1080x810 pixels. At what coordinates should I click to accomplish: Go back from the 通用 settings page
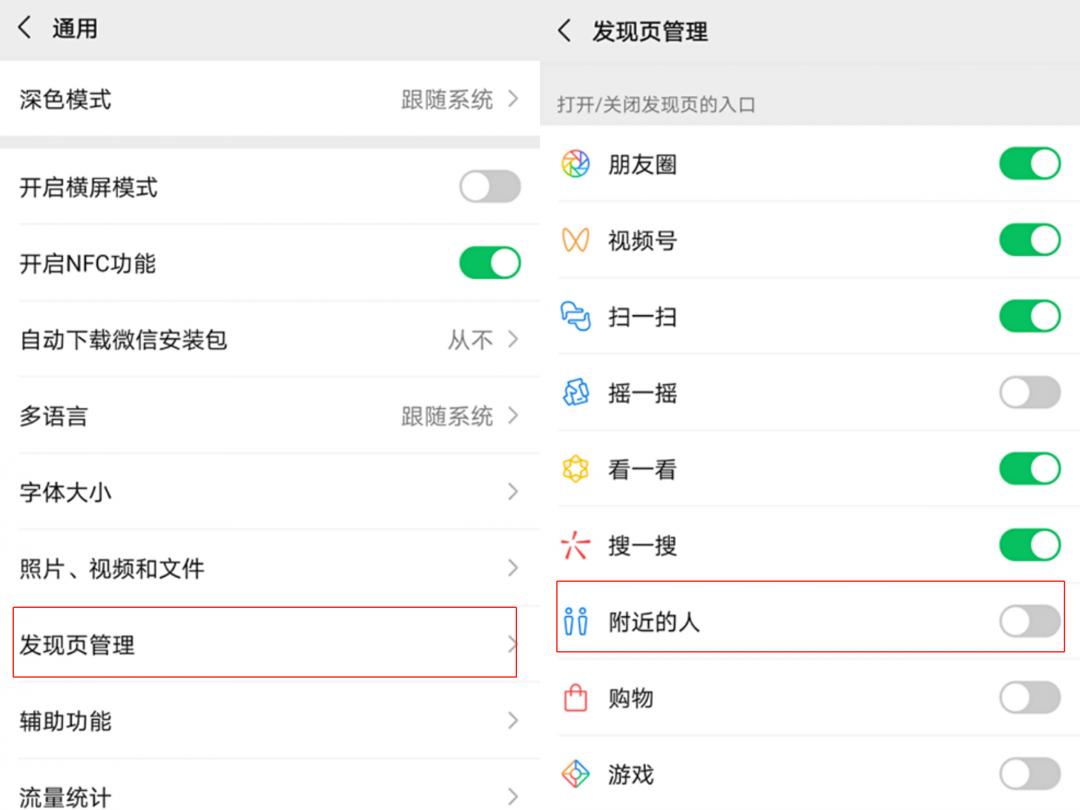(x=25, y=28)
